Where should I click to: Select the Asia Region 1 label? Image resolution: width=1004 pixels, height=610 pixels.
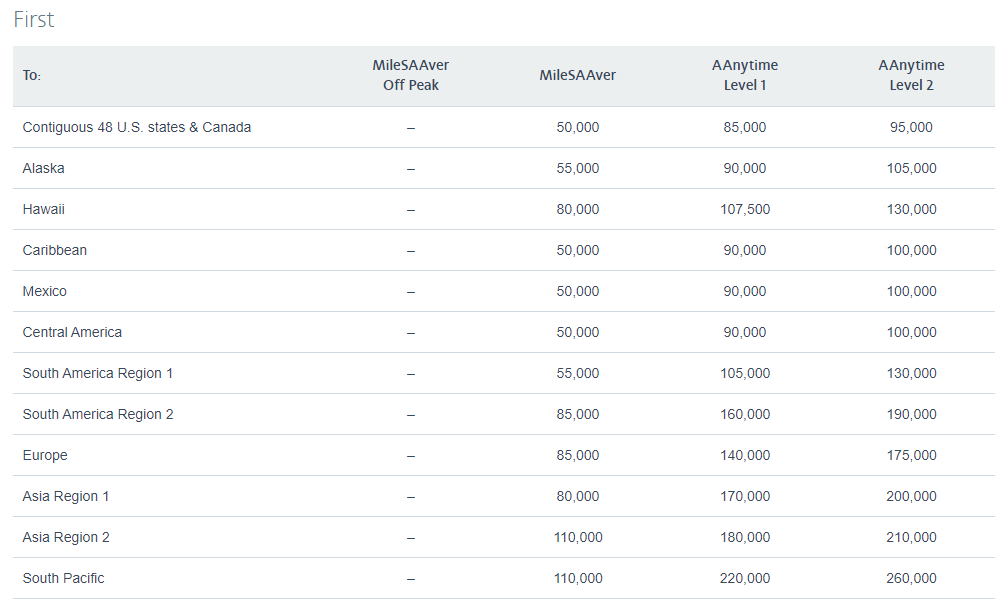point(66,496)
